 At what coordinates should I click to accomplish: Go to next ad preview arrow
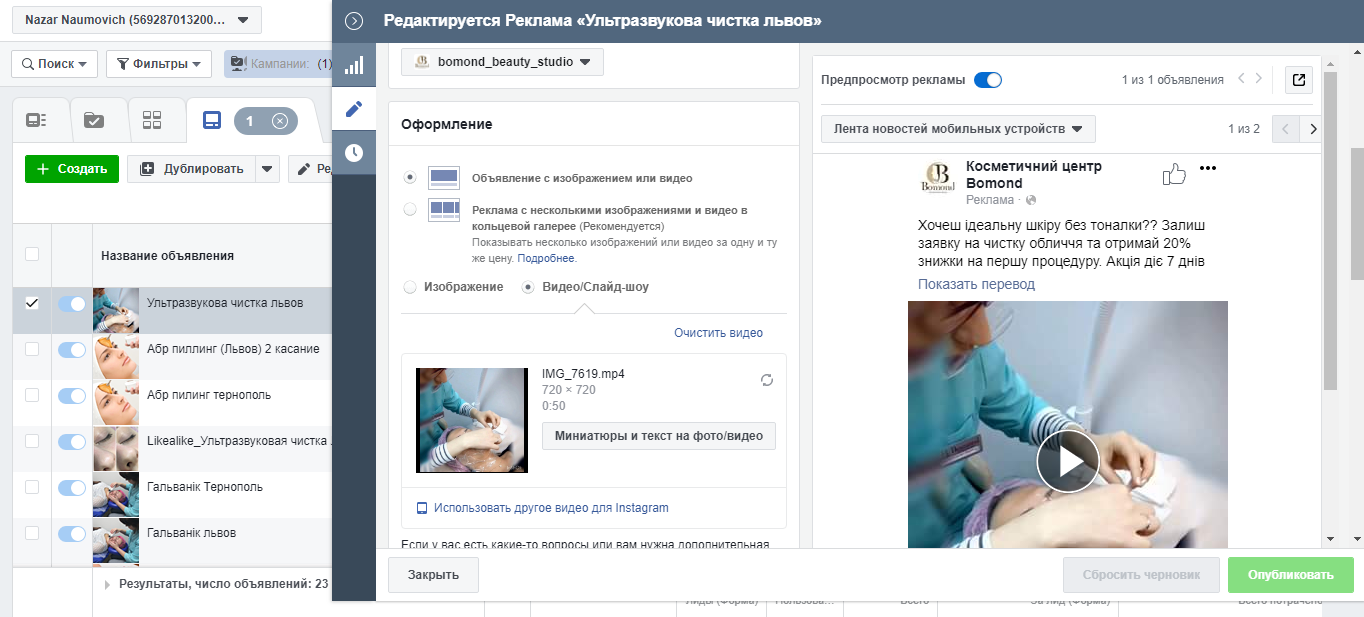[x=1259, y=79]
